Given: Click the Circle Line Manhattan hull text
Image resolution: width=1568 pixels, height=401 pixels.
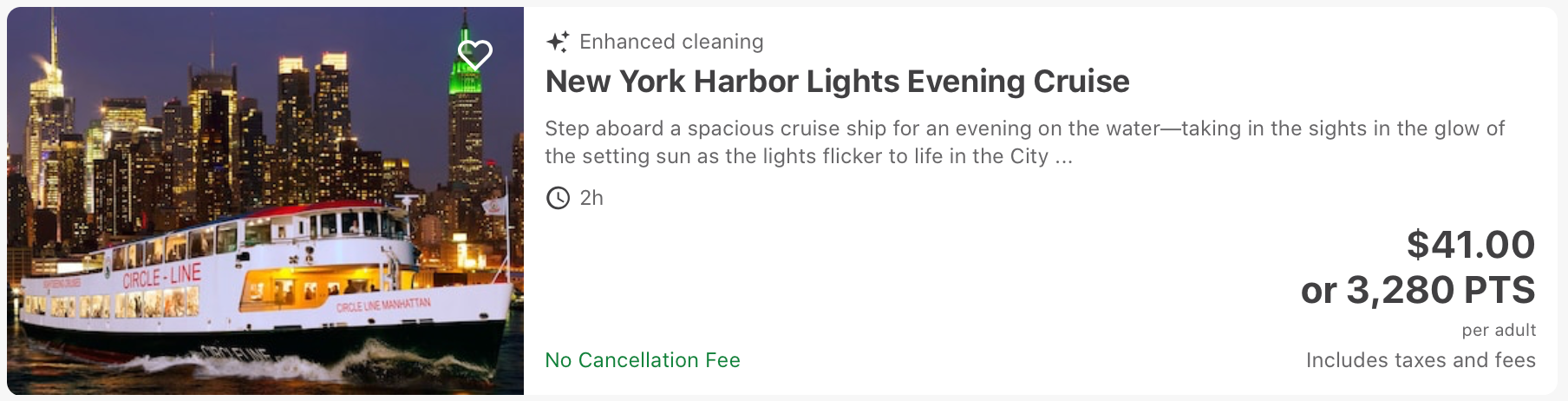Looking at the screenshot, I should [x=382, y=305].
